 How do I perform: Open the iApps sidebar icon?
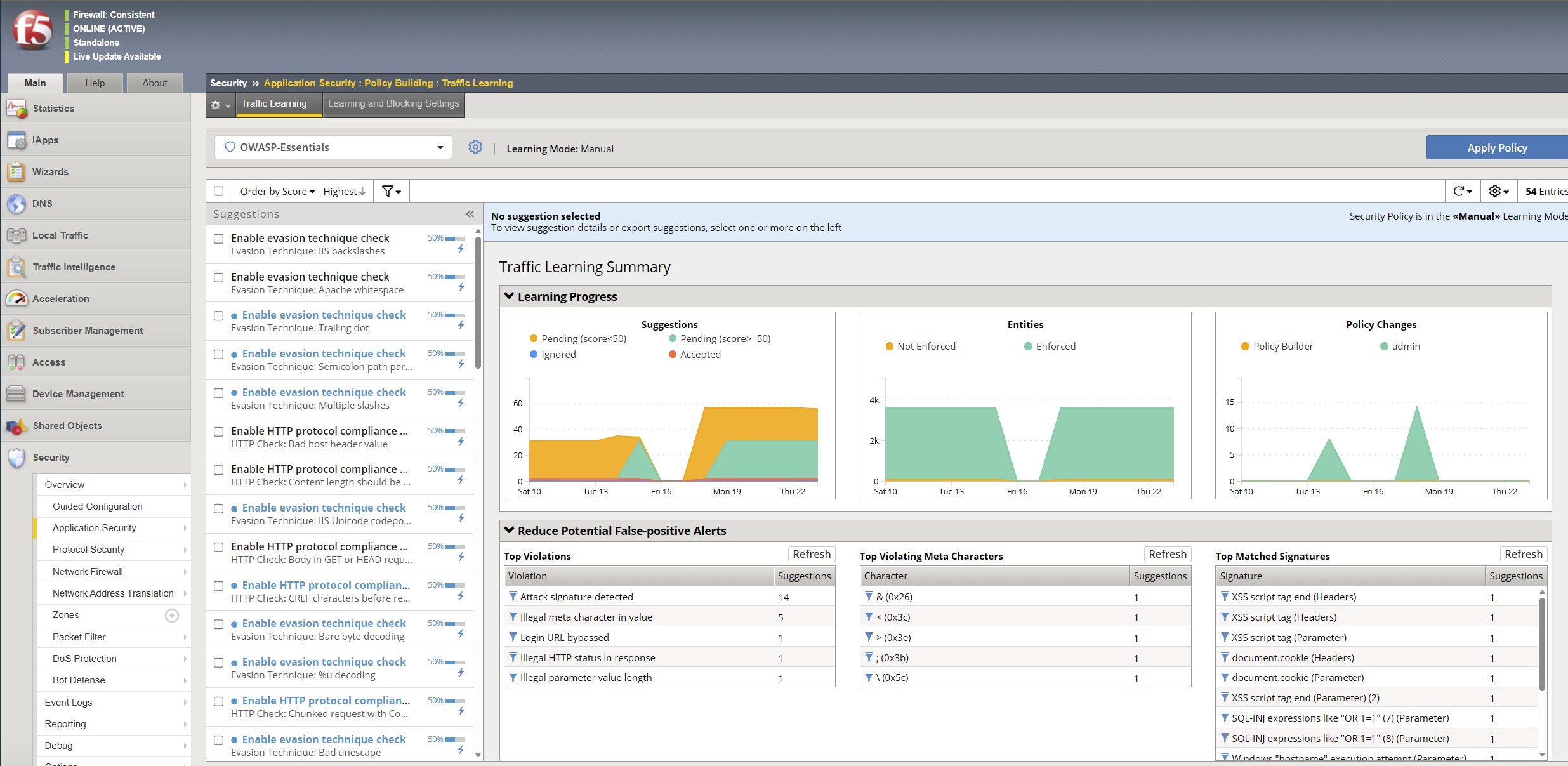point(16,140)
